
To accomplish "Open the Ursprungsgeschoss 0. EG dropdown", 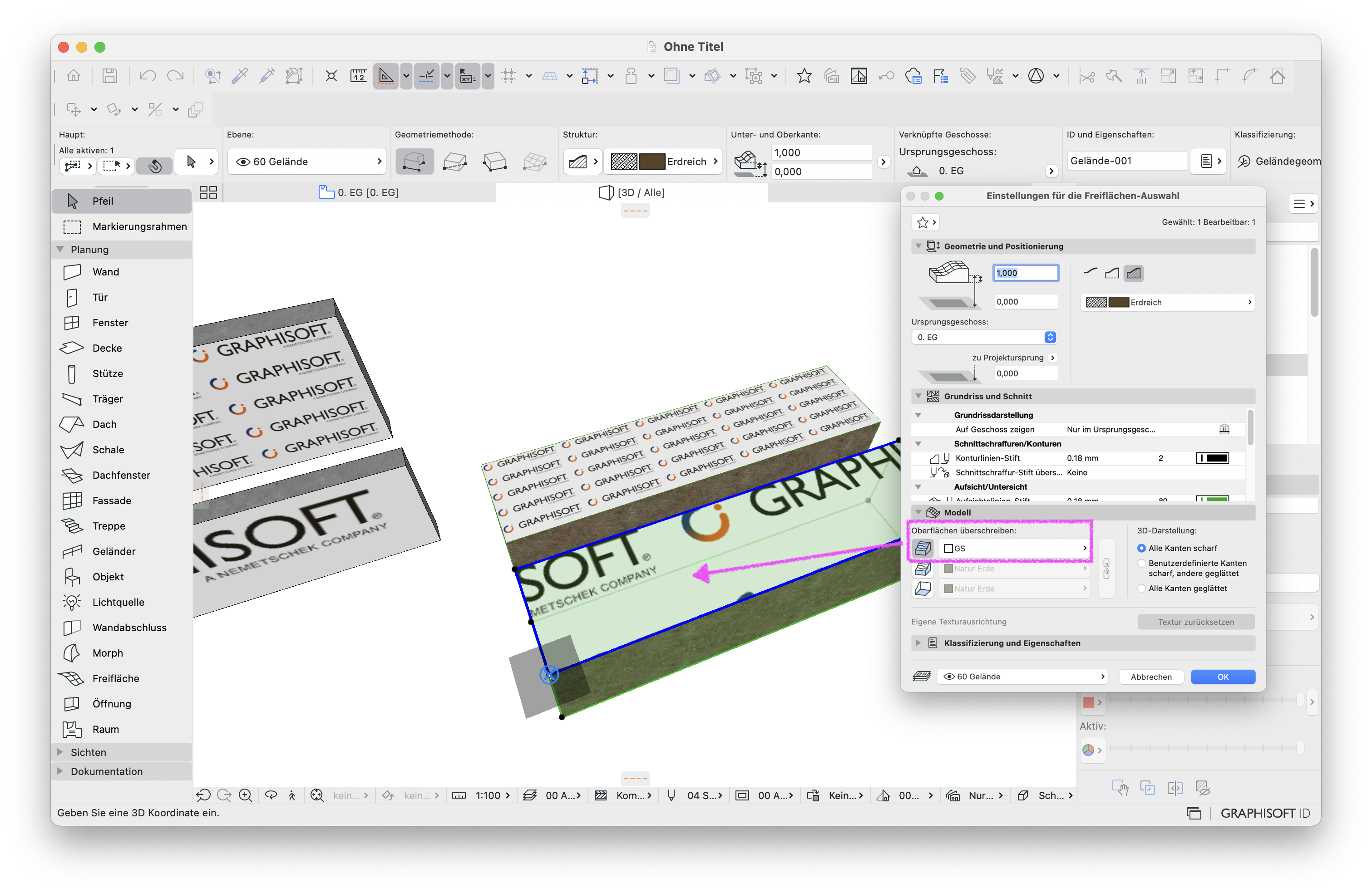I will 984,337.
